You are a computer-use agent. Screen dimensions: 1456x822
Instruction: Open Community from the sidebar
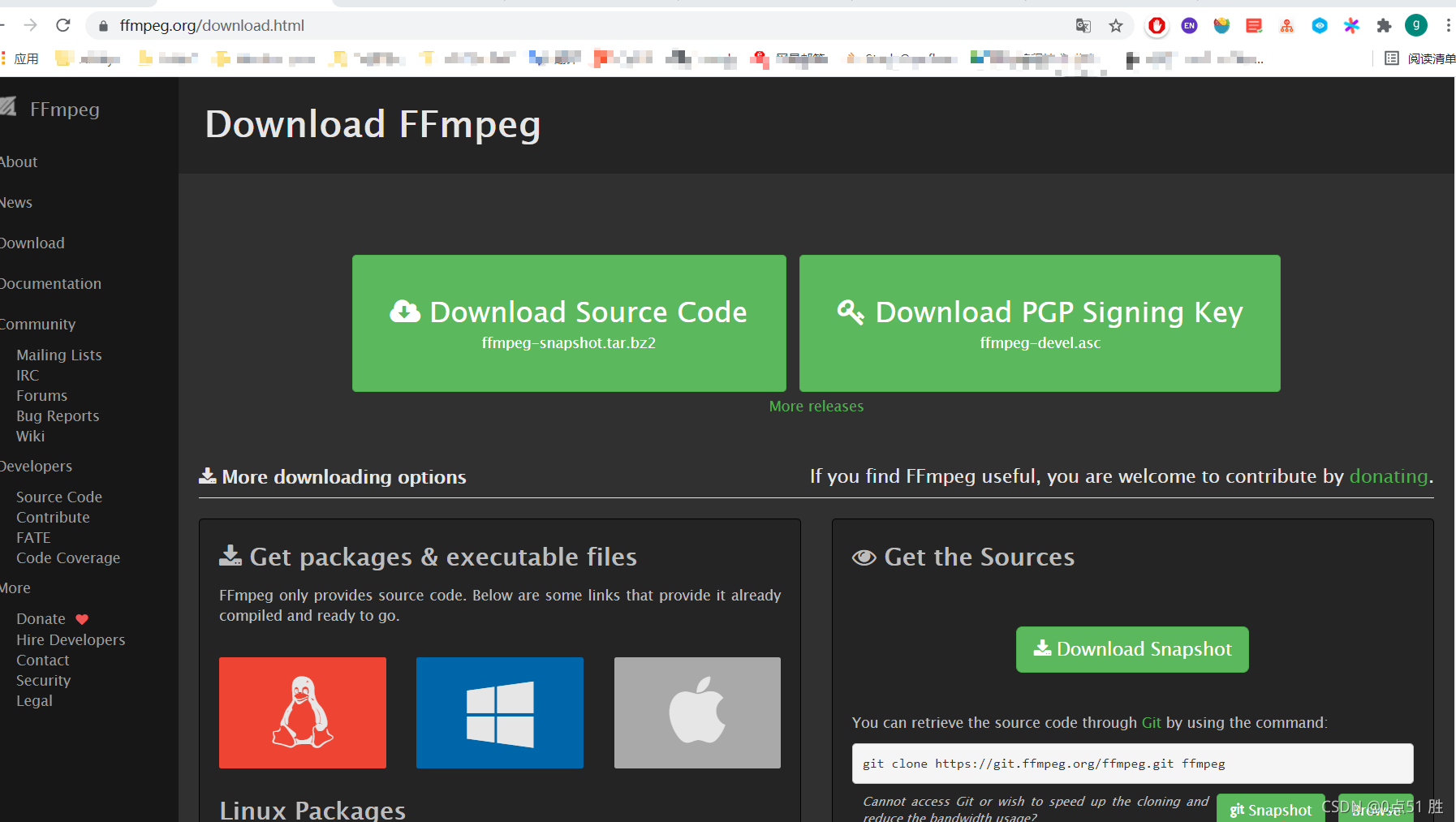click(37, 324)
